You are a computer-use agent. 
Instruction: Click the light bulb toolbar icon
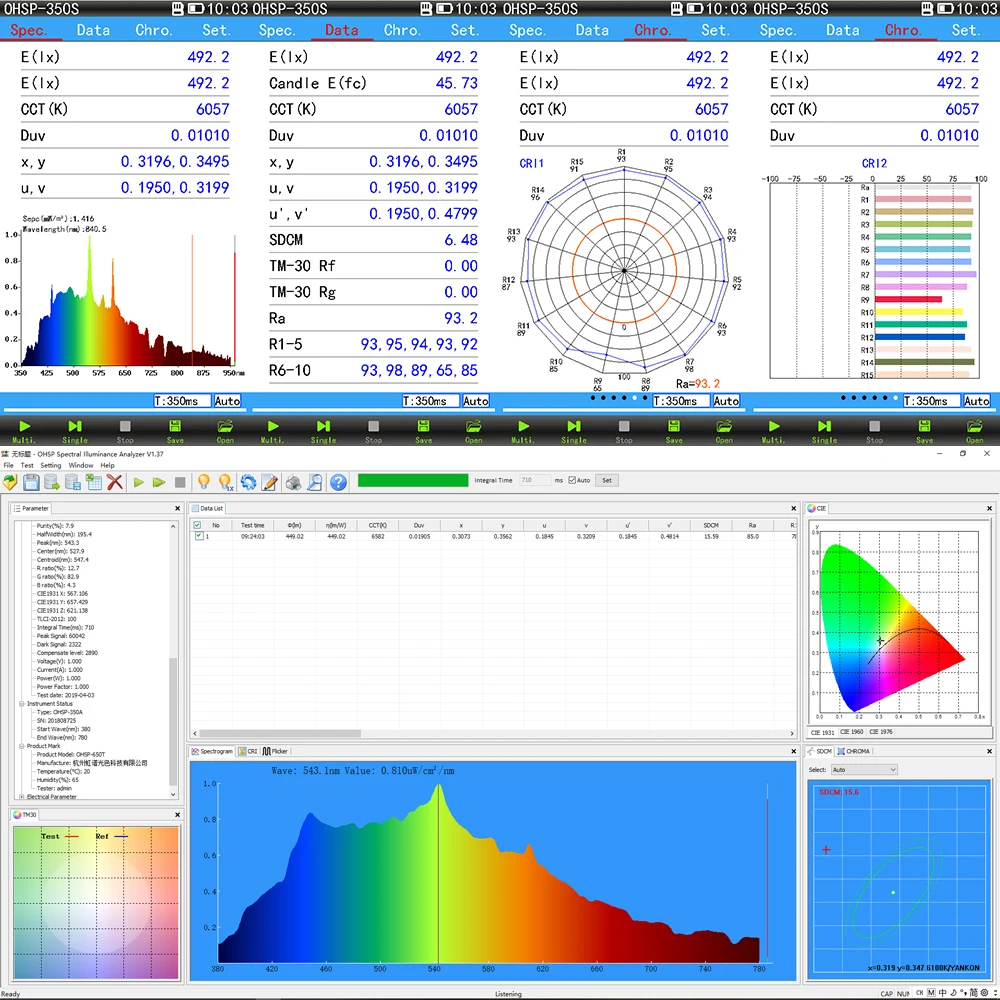pyautogui.click(x=204, y=482)
